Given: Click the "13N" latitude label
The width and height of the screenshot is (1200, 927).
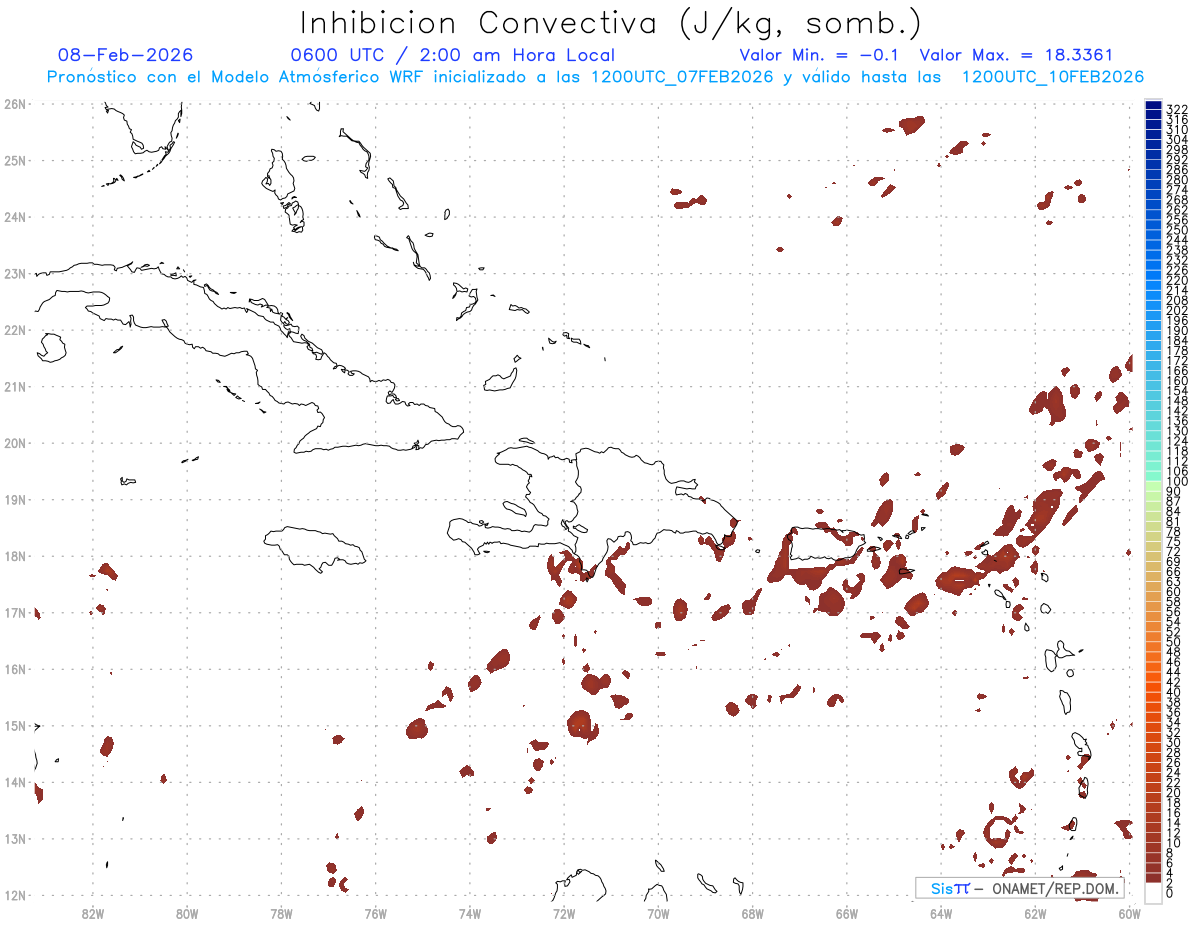Looking at the screenshot, I should (15, 838).
